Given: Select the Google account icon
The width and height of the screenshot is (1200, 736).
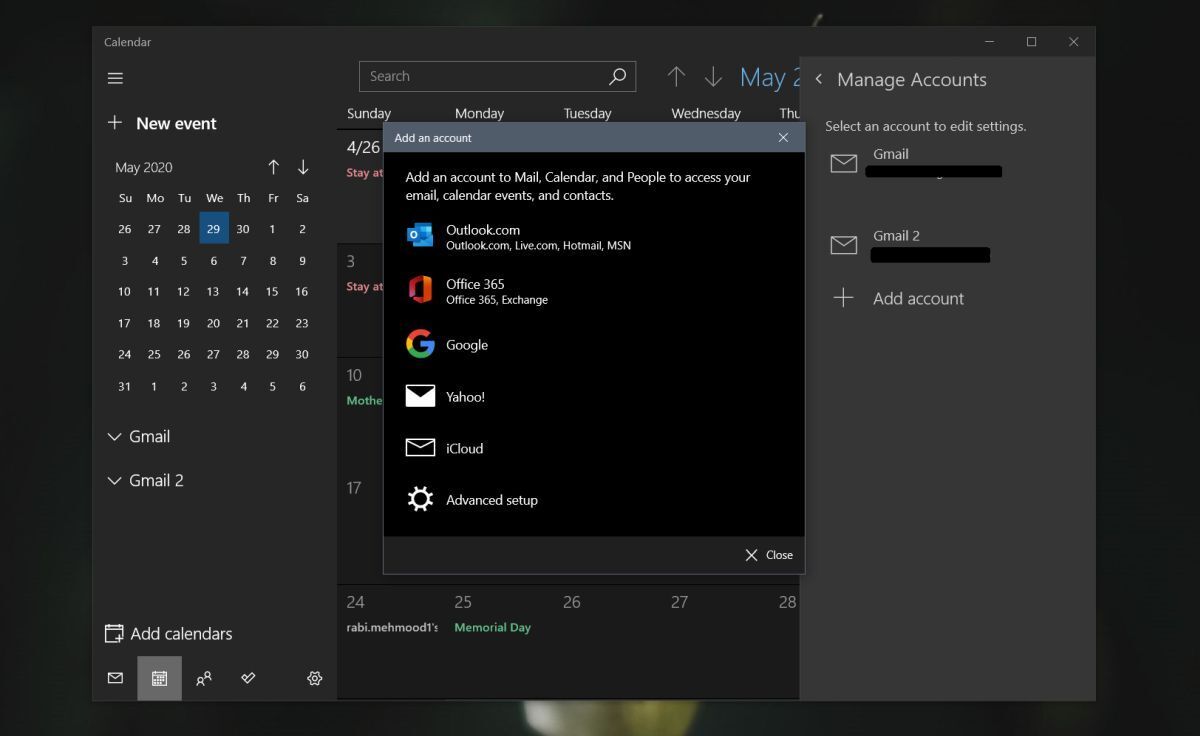Looking at the screenshot, I should click(x=420, y=344).
